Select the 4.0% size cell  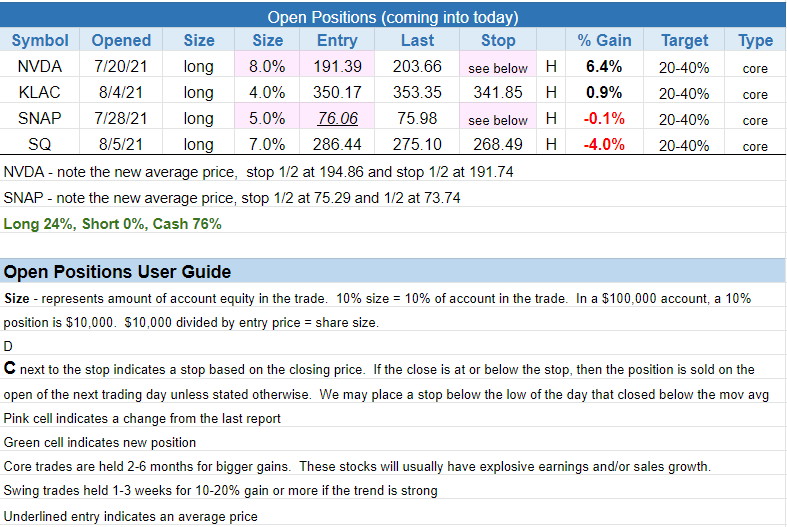pyautogui.click(x=267, y=92)
